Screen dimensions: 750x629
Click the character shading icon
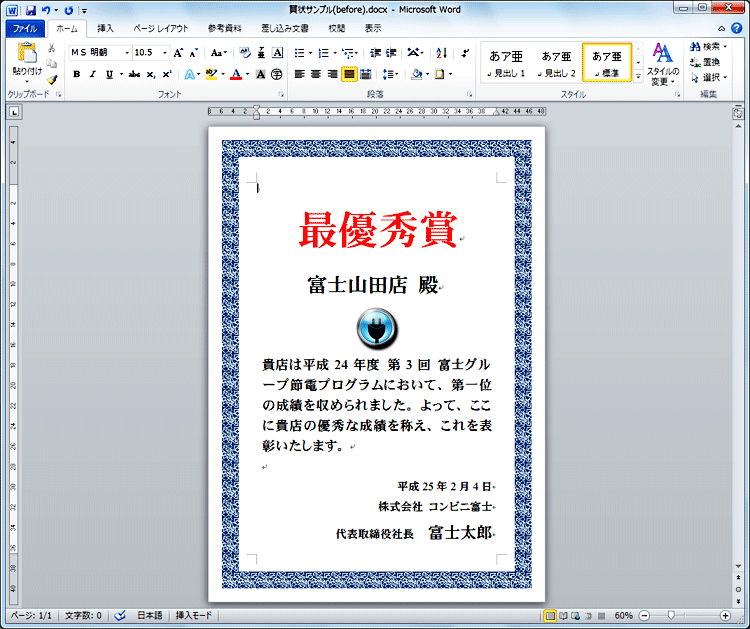[261, 74]
